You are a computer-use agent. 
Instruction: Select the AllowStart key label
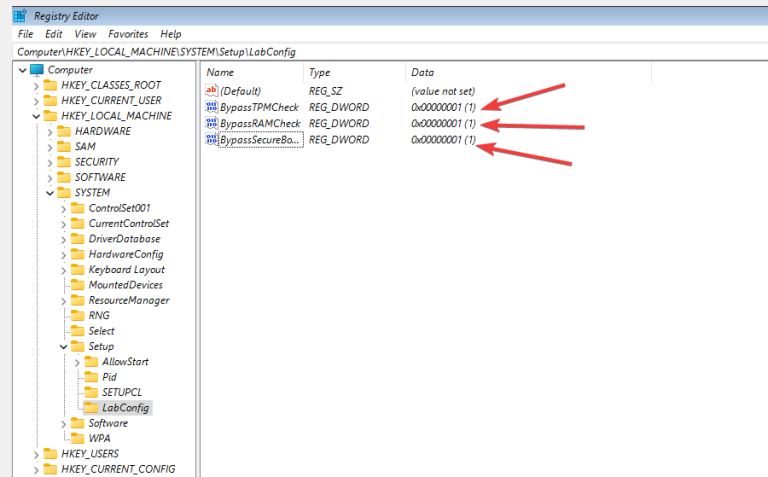click(125, 361)
